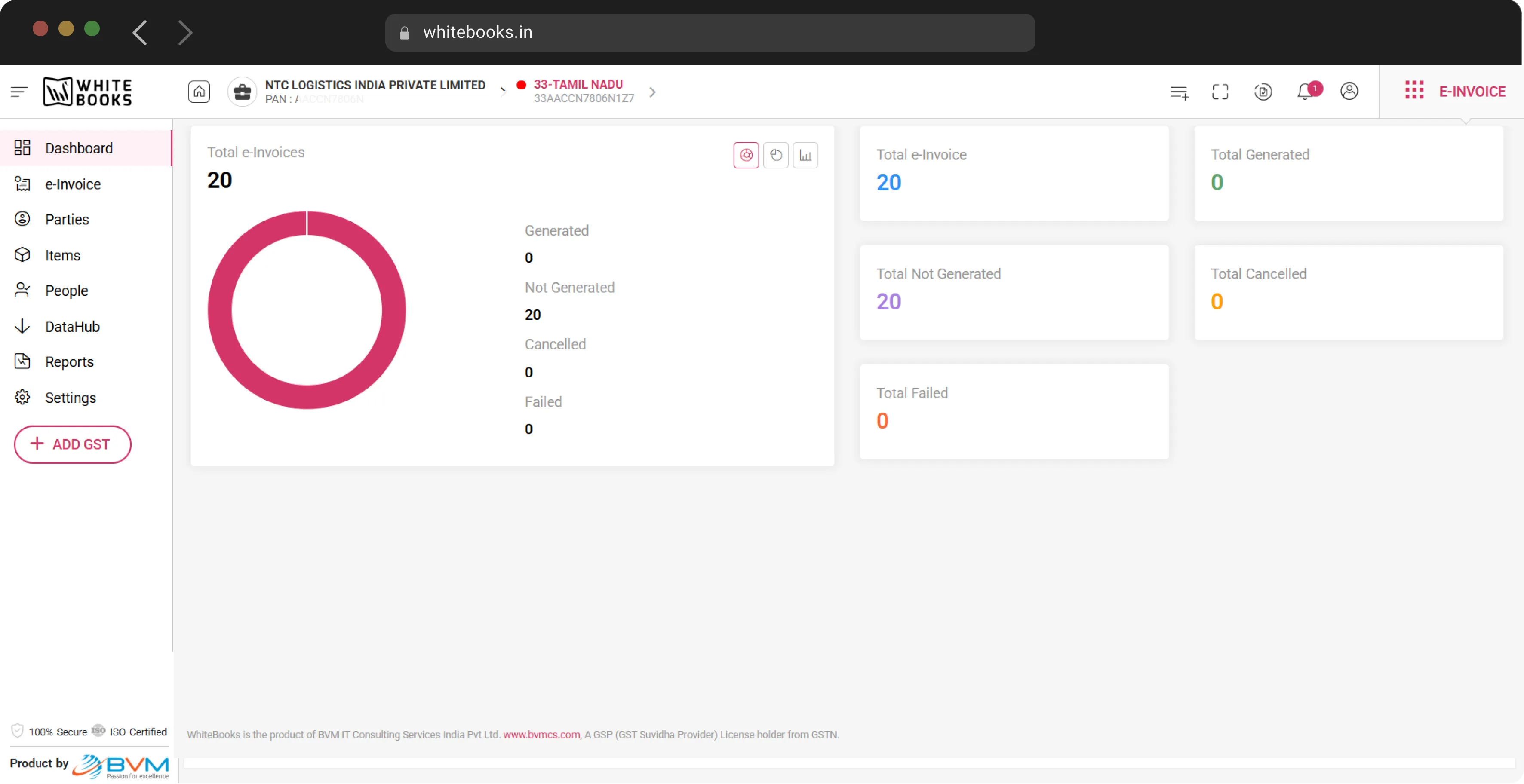Click the NTC LOGISTICS INDIA PRIVATE LIMITED name
Image resolution: width=1524 pixels, height=784 pixels.
[x=375, y=85]
